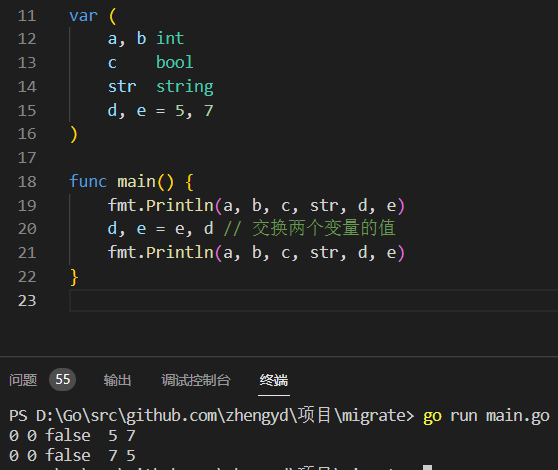Viewport: 558px width, 470px height.
Task: Click terminal output line '0 0 false 7 5'
Action: [x=72, y=455]
